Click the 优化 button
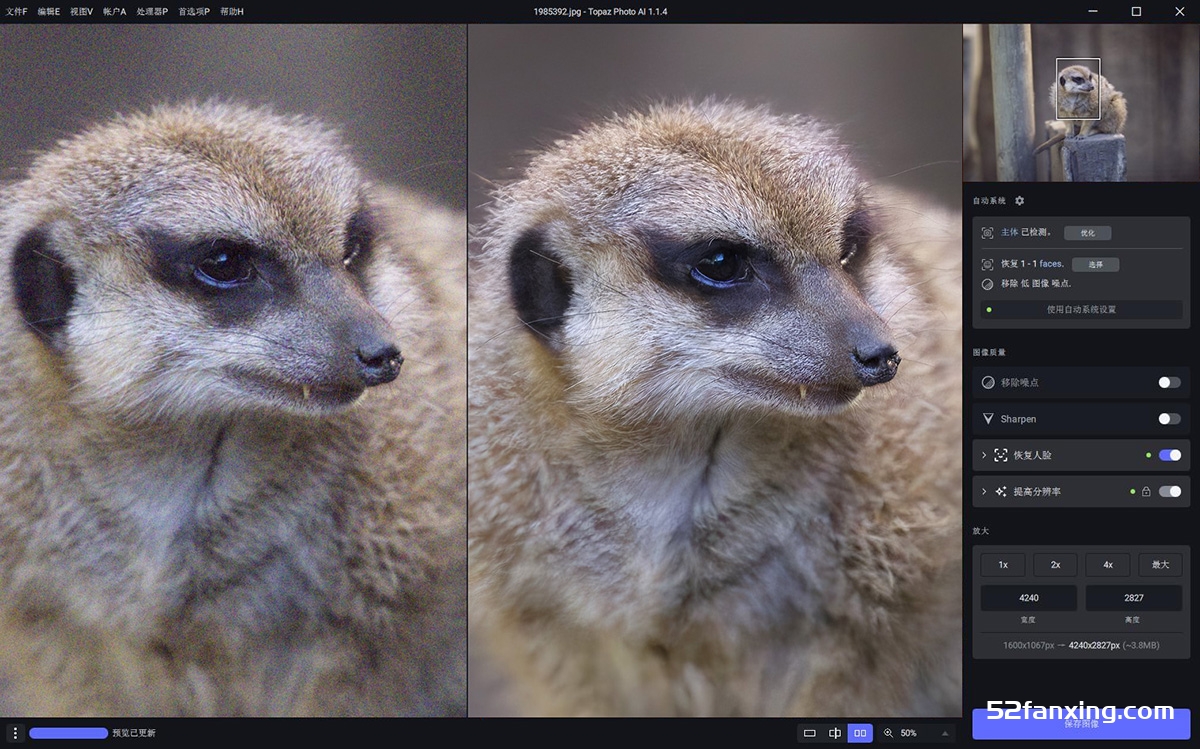 (1087, 233)
